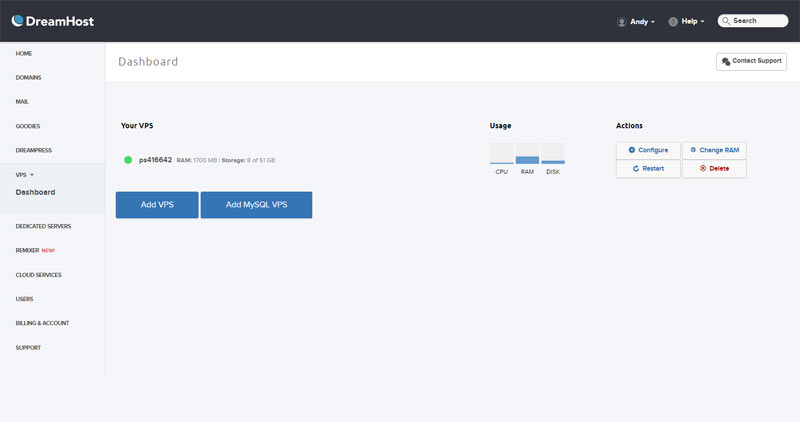Open Remixer in the sidebar
This screenshot has width=800, height=422.
[x=28, y=251]
